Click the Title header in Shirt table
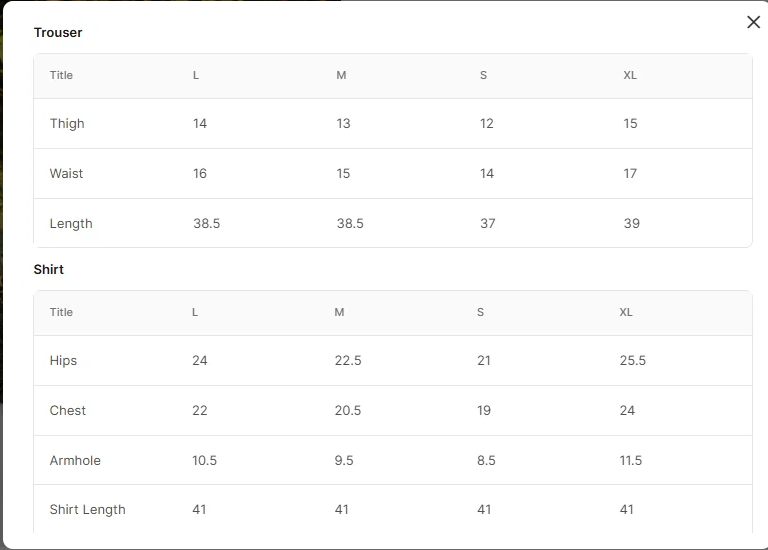The width and height of the screenshot is (768, 550). [61, 312]
